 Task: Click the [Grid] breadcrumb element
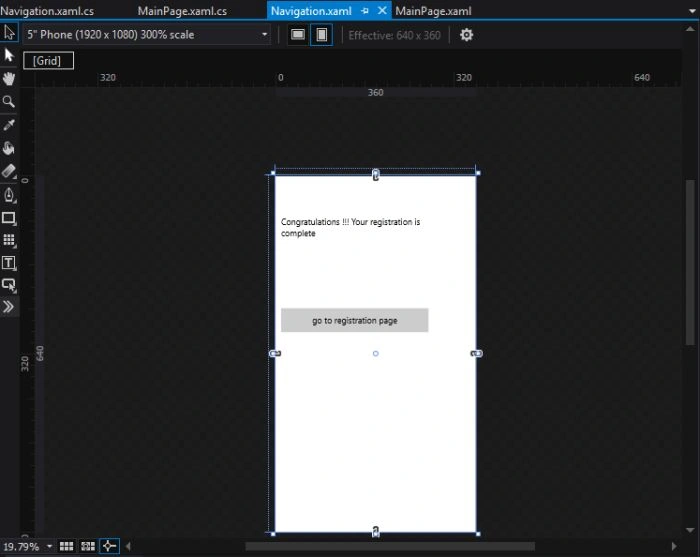(x=48, y=60)
